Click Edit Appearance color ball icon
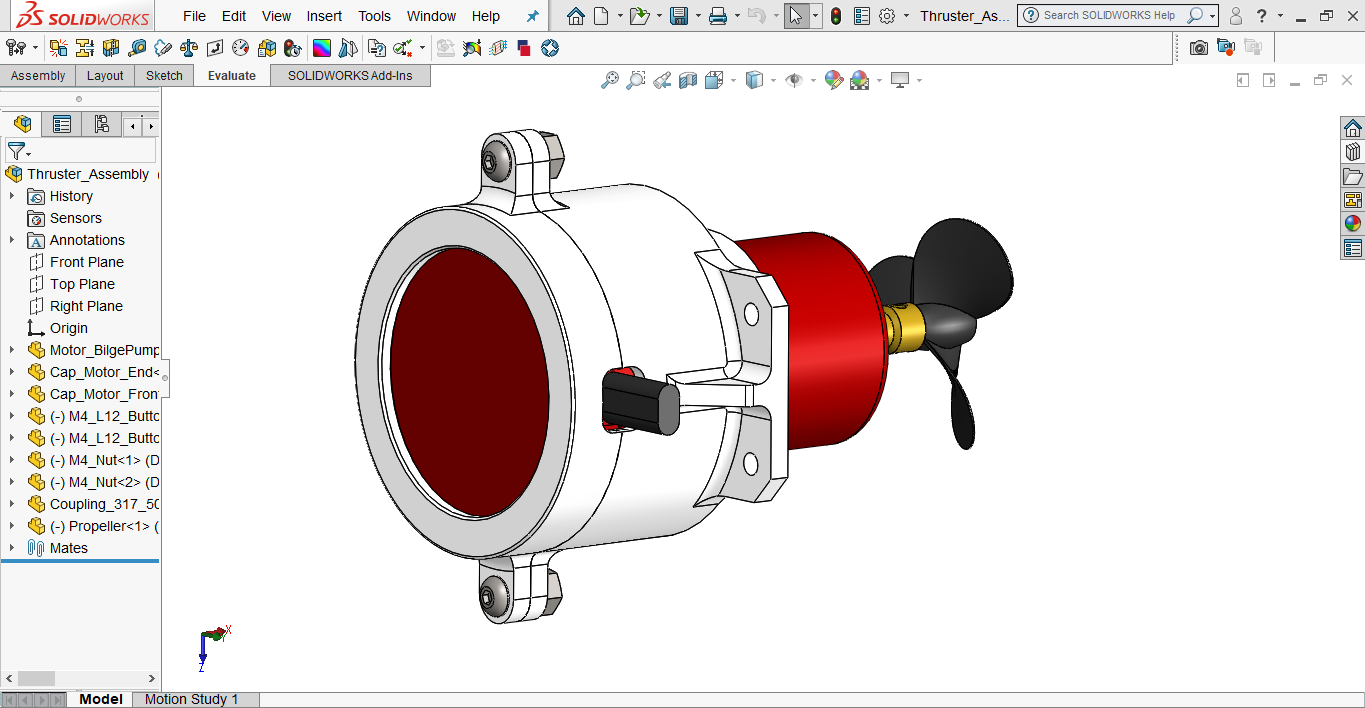 (x=833, y=81)
